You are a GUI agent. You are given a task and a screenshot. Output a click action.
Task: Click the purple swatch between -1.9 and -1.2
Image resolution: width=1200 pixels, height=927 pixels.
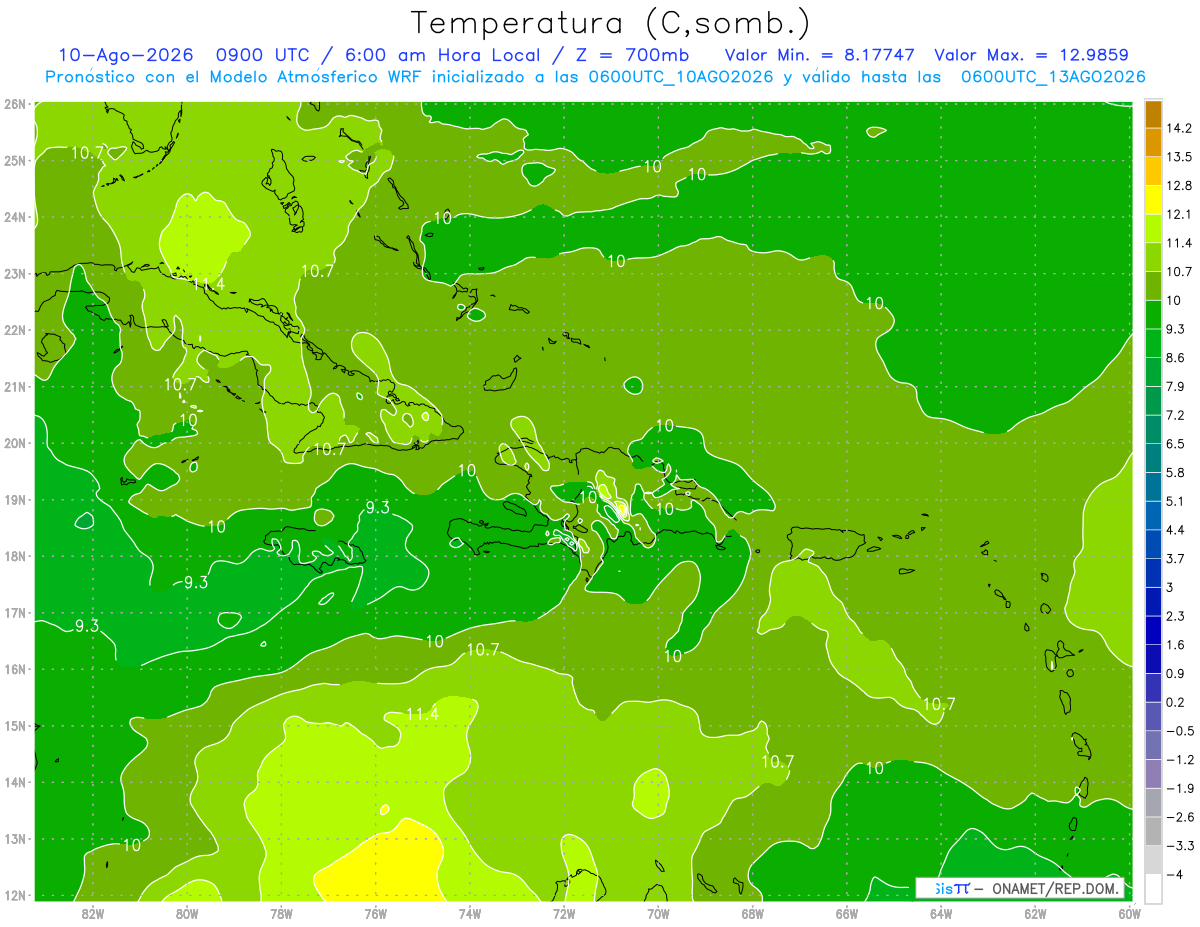tap(1153, 773)
